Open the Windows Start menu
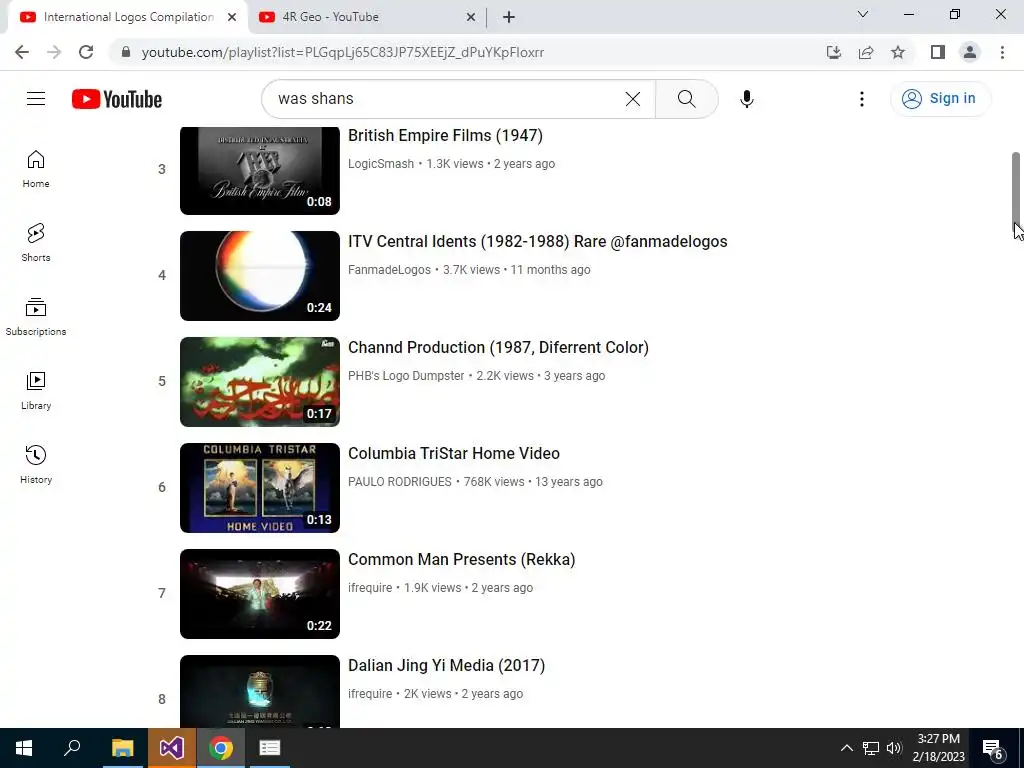 [24, 748]
